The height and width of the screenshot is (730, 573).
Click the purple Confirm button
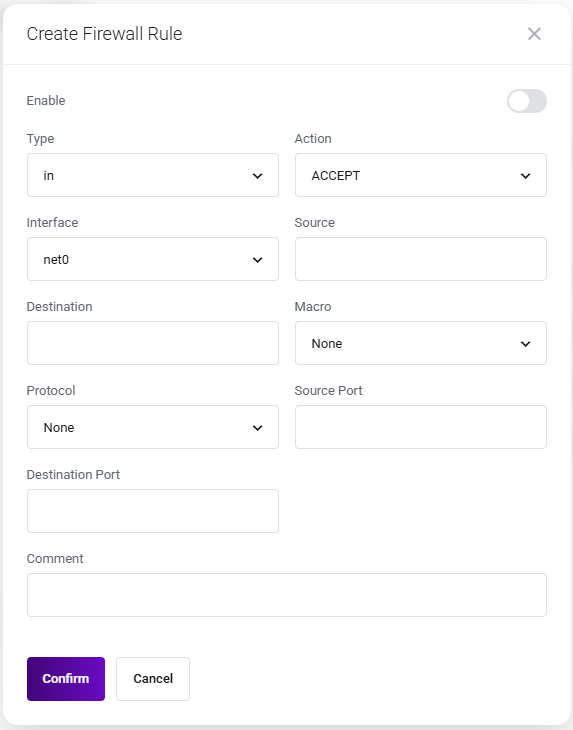point(66,679)
